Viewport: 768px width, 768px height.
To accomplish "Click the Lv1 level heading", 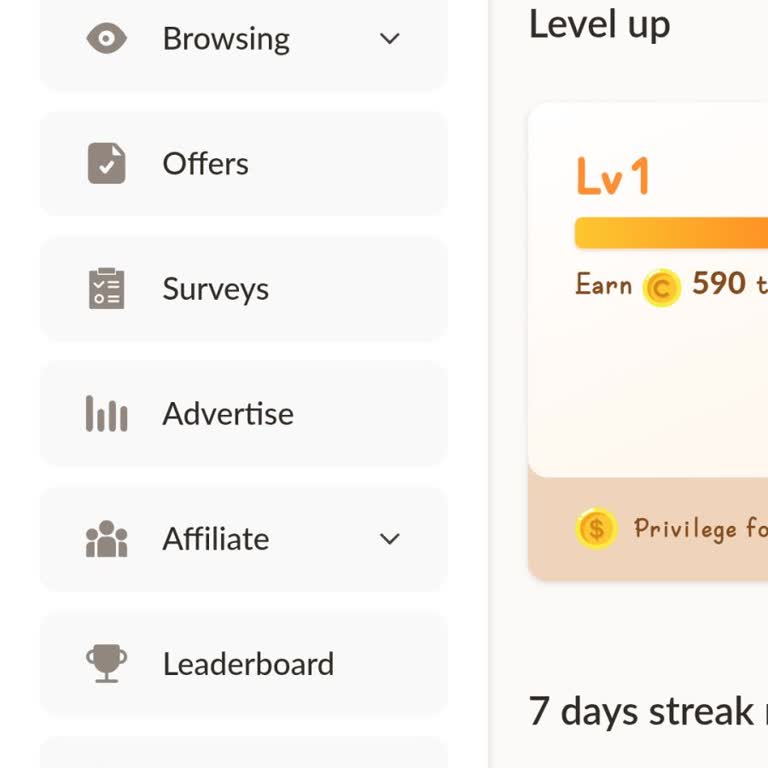I will click(x=613, y=177).
